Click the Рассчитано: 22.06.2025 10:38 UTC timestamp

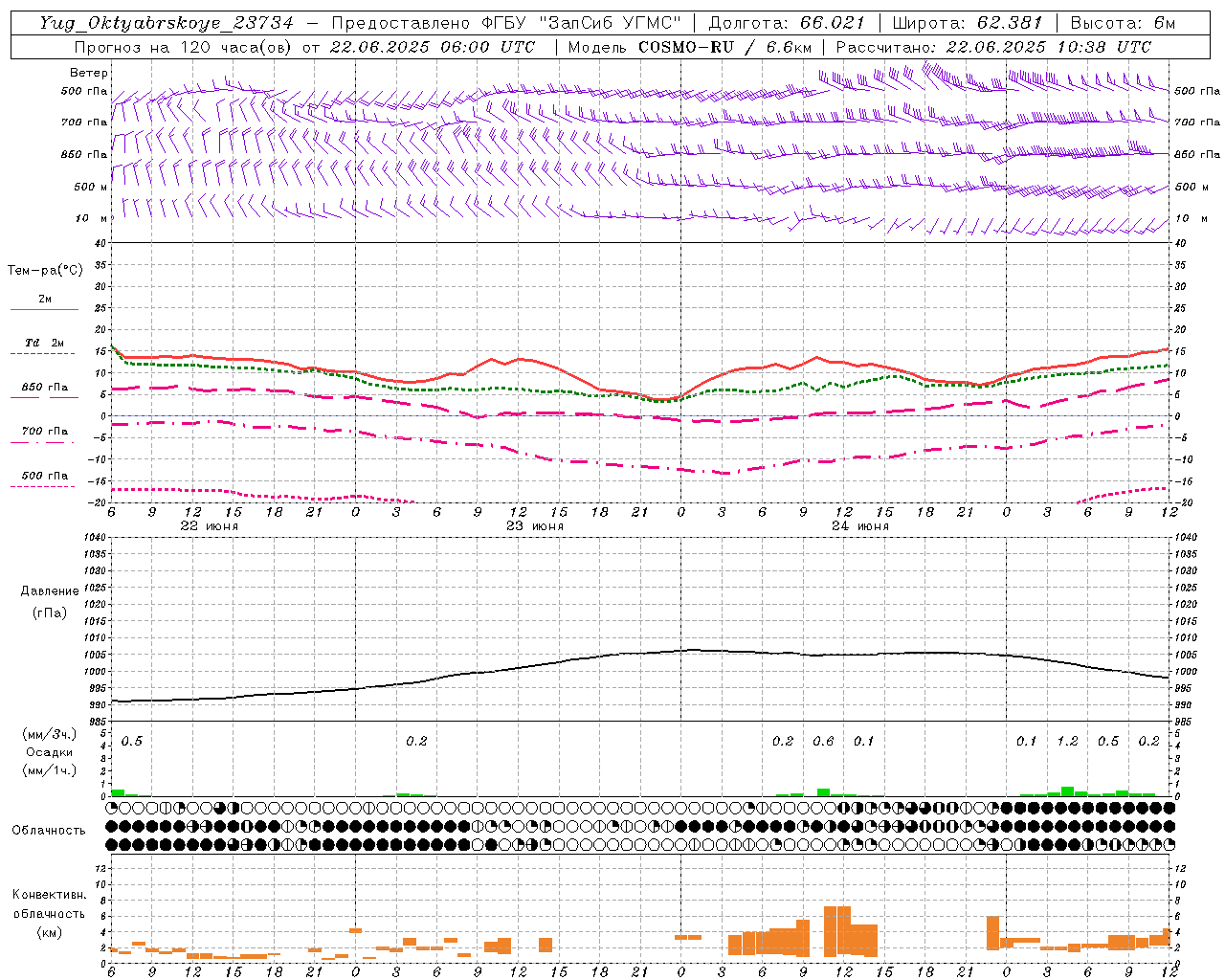[993, 47]
